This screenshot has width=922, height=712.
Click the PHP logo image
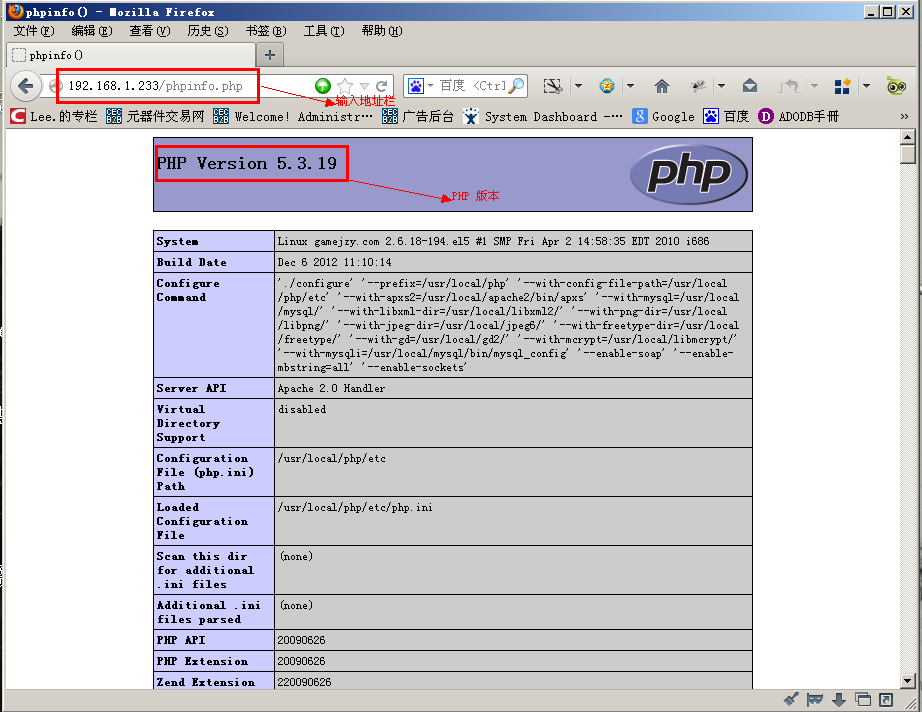tap(689, 174)
